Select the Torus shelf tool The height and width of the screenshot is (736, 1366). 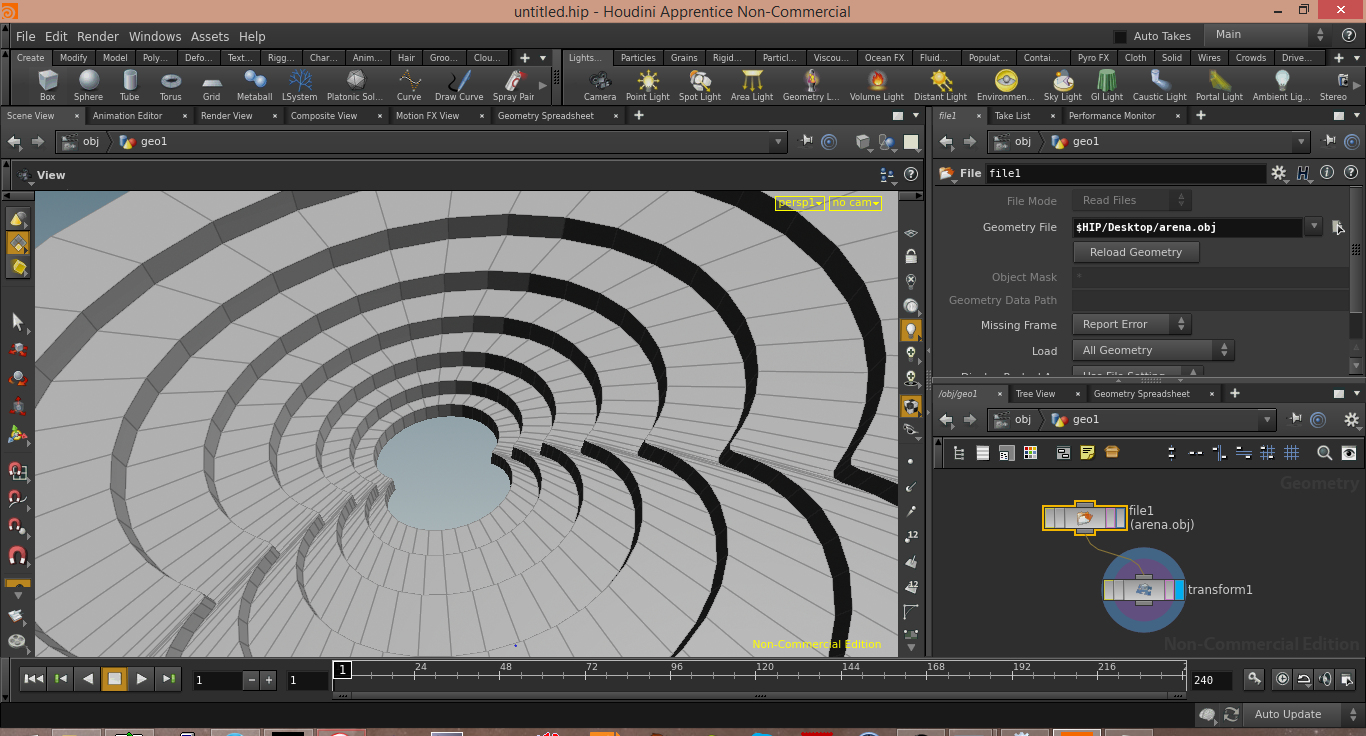tap(171, 84)
